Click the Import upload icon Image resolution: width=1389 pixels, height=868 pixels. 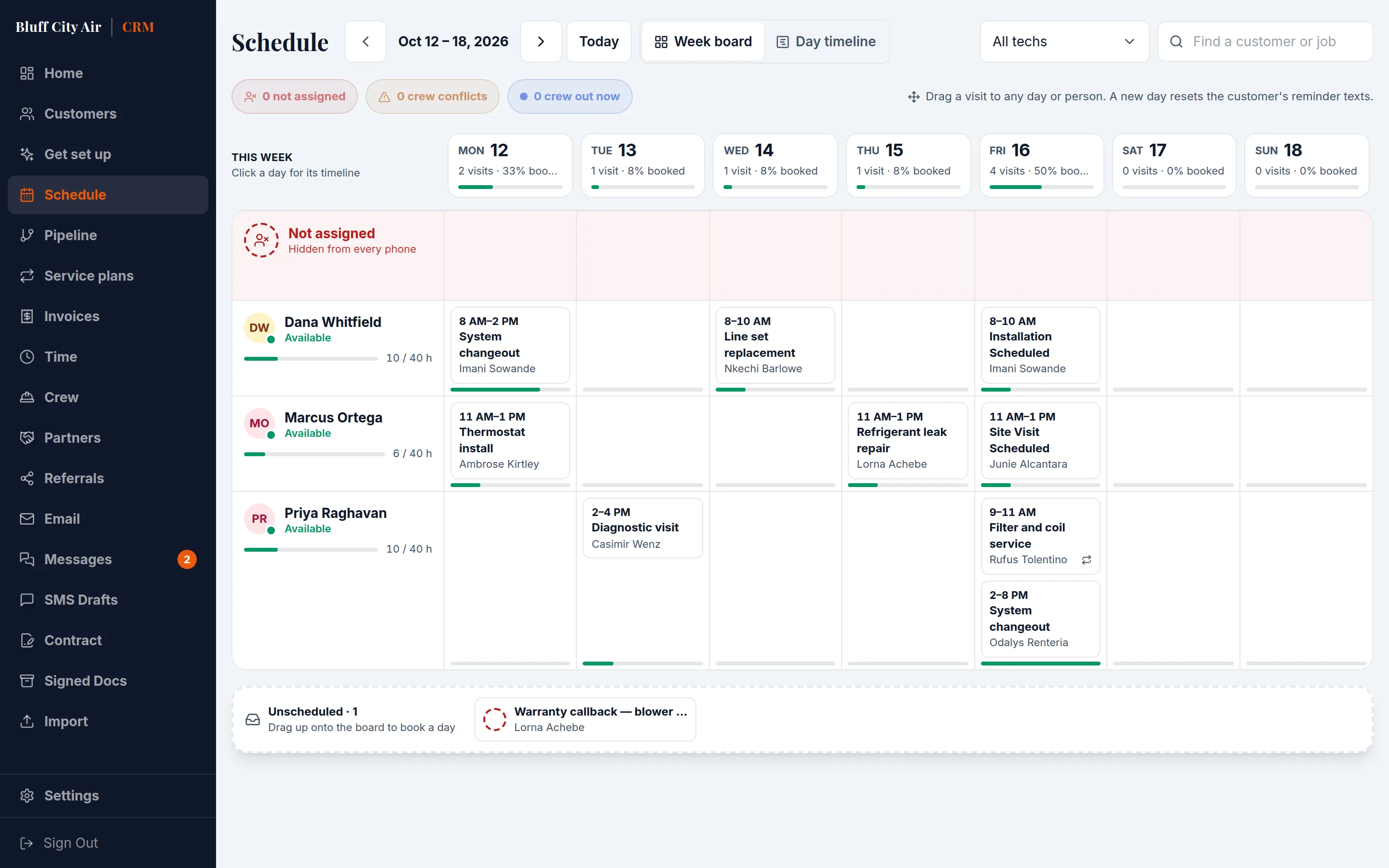click(27, 721)
